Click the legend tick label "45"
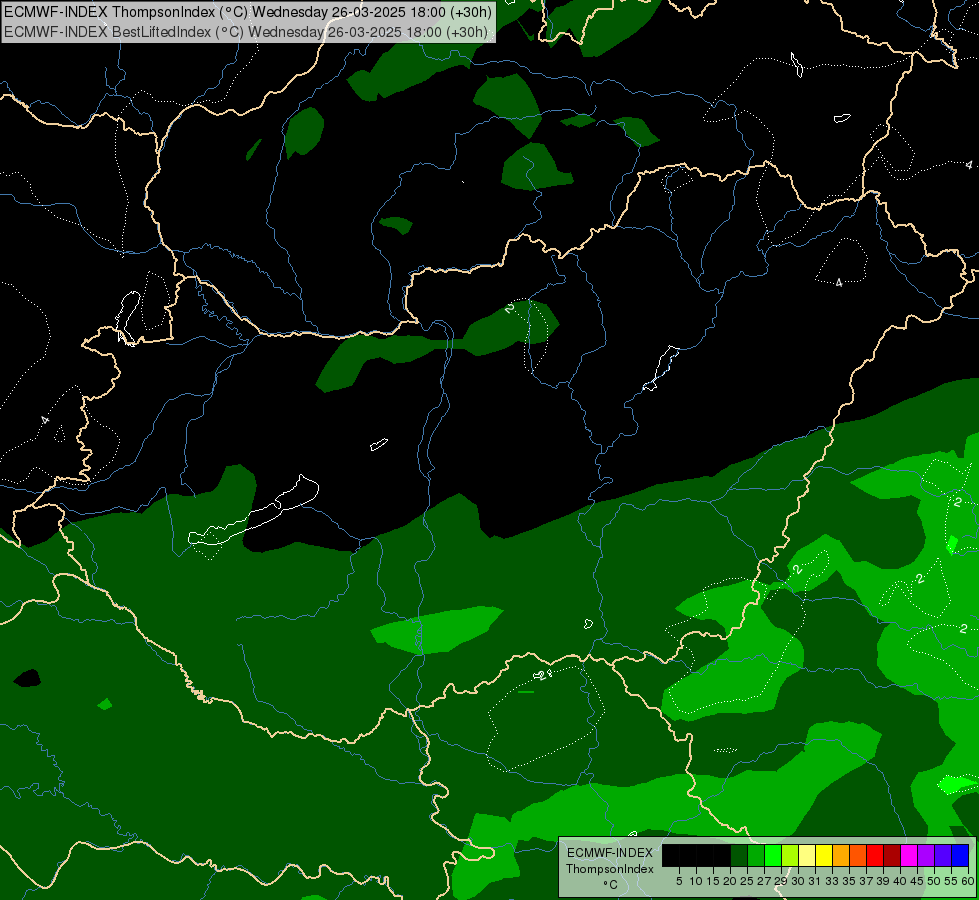979x900 pixels. (x=917, y=881)
